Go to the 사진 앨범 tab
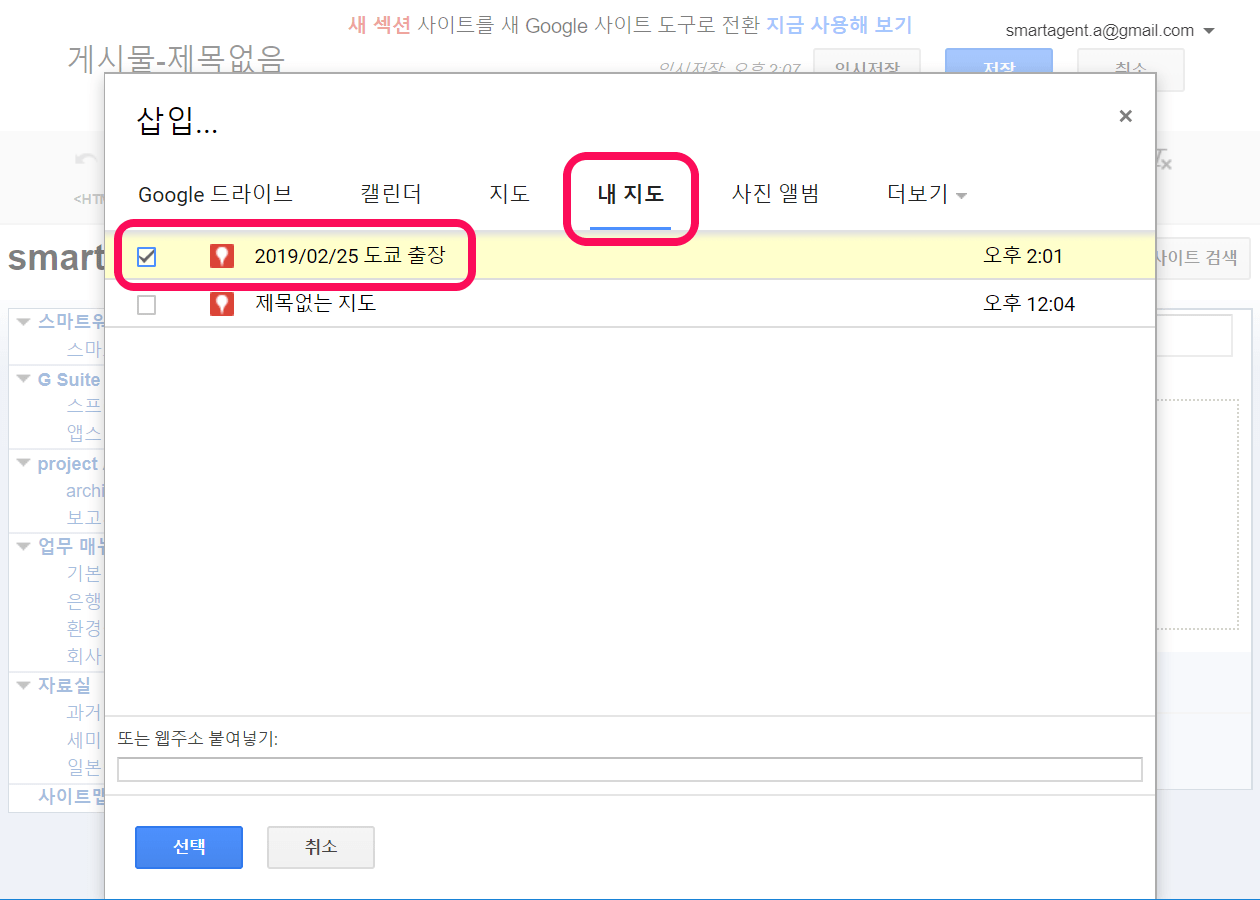This screenshot has width=1260, height=900. pos(775,194)
